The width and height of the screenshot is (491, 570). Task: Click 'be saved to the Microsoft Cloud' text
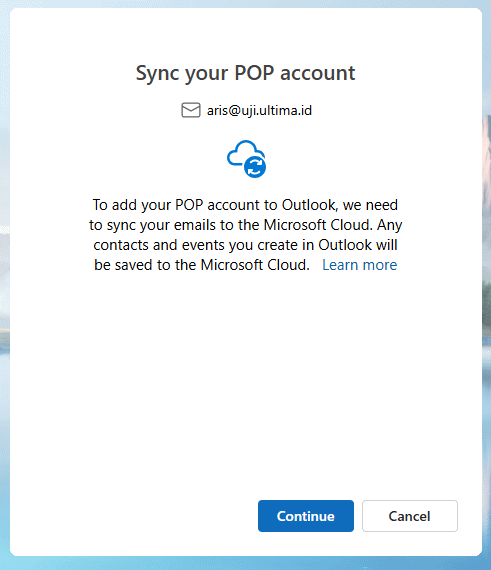pos(202,265)
